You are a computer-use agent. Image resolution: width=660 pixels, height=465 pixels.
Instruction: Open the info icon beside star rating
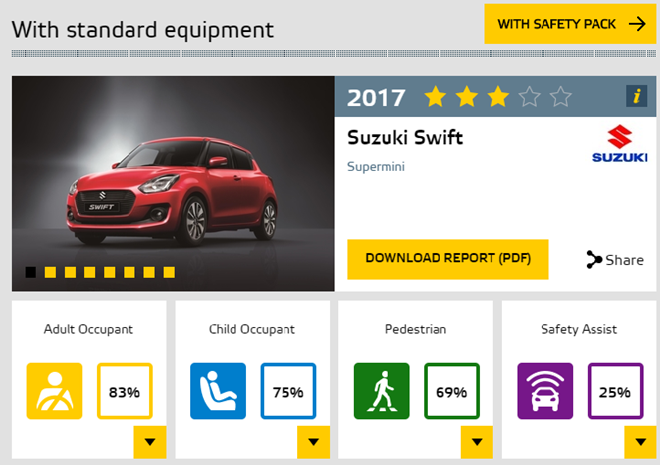[636, 96]
